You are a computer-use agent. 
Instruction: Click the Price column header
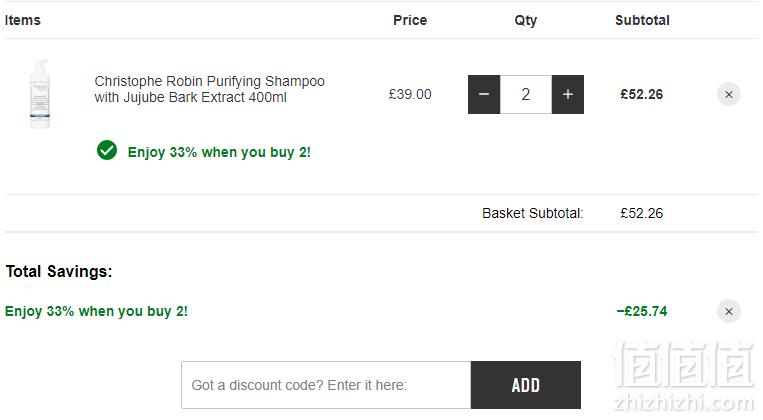pyautogui.click(x=410, y=20)
